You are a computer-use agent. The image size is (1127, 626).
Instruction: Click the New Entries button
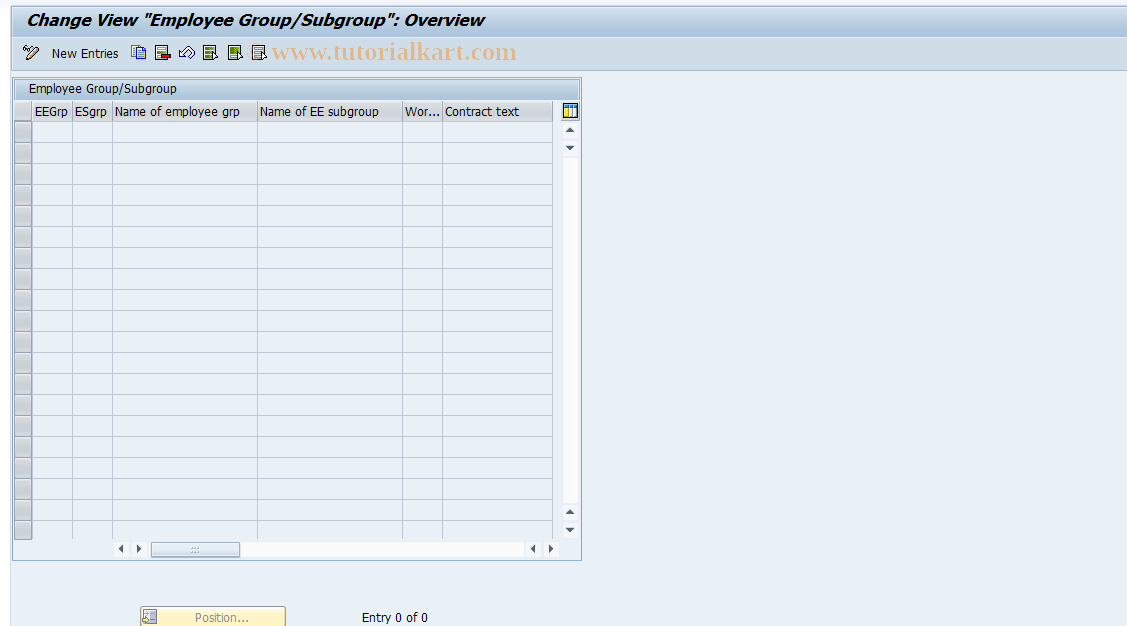[85, 53]
